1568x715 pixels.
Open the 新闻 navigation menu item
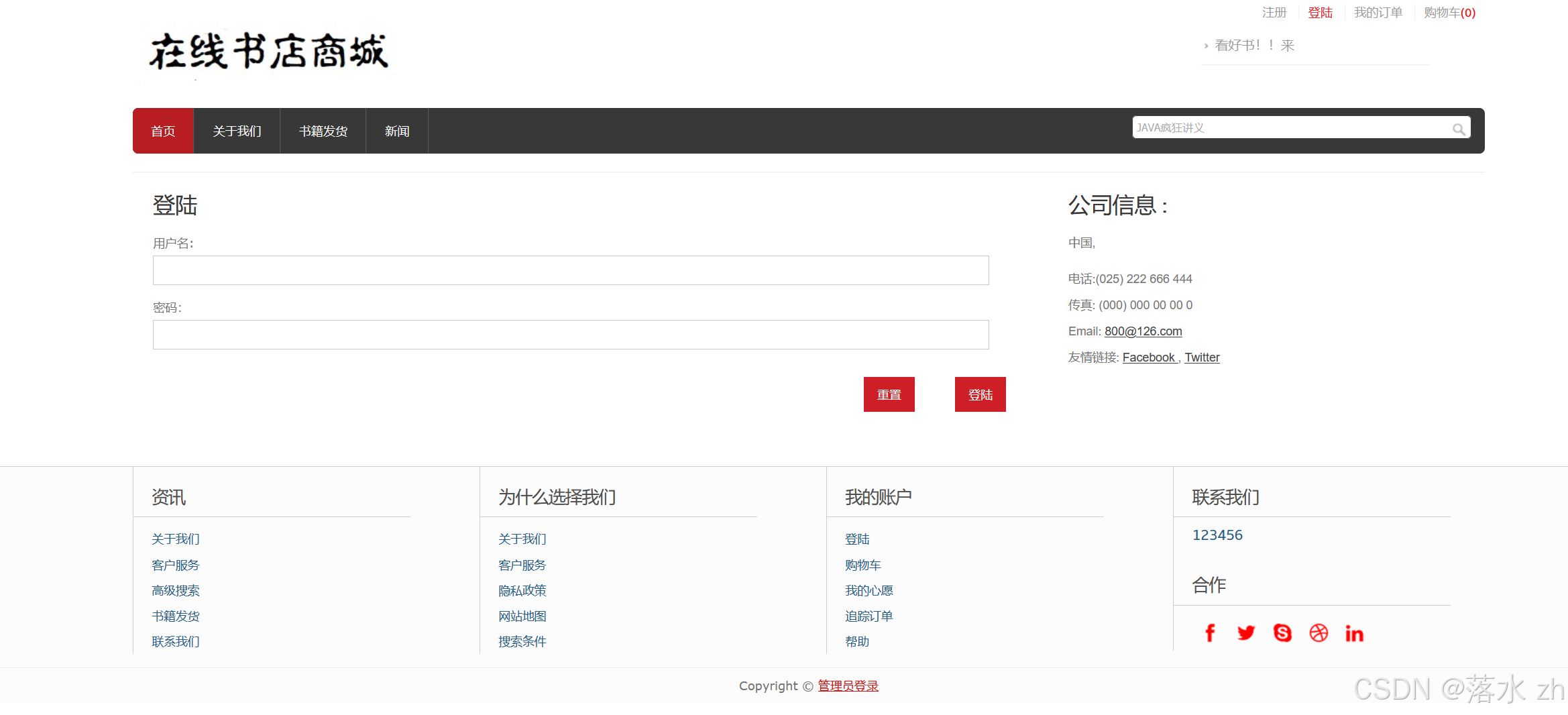397,131
